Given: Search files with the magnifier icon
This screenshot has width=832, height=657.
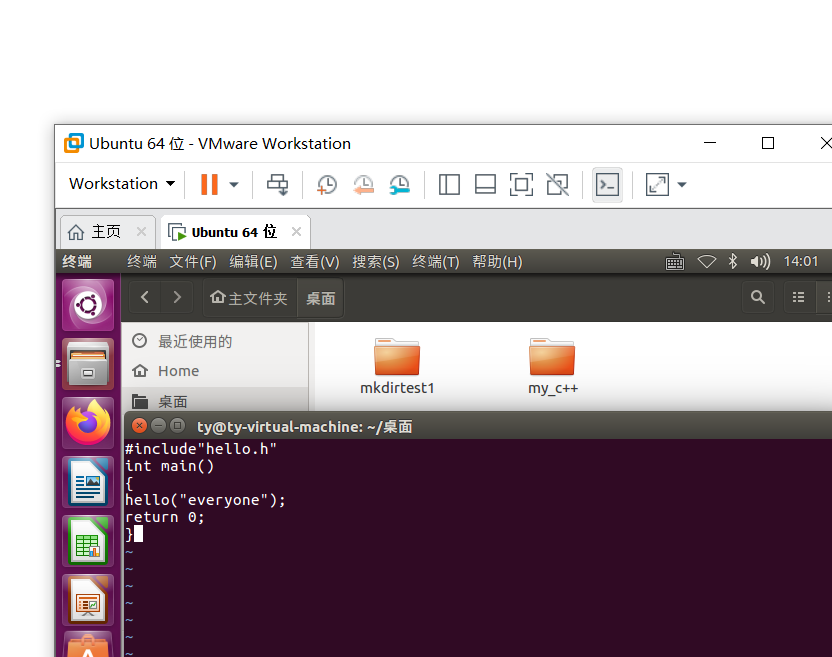Looking at the screenshot, I should coord(758,297).
